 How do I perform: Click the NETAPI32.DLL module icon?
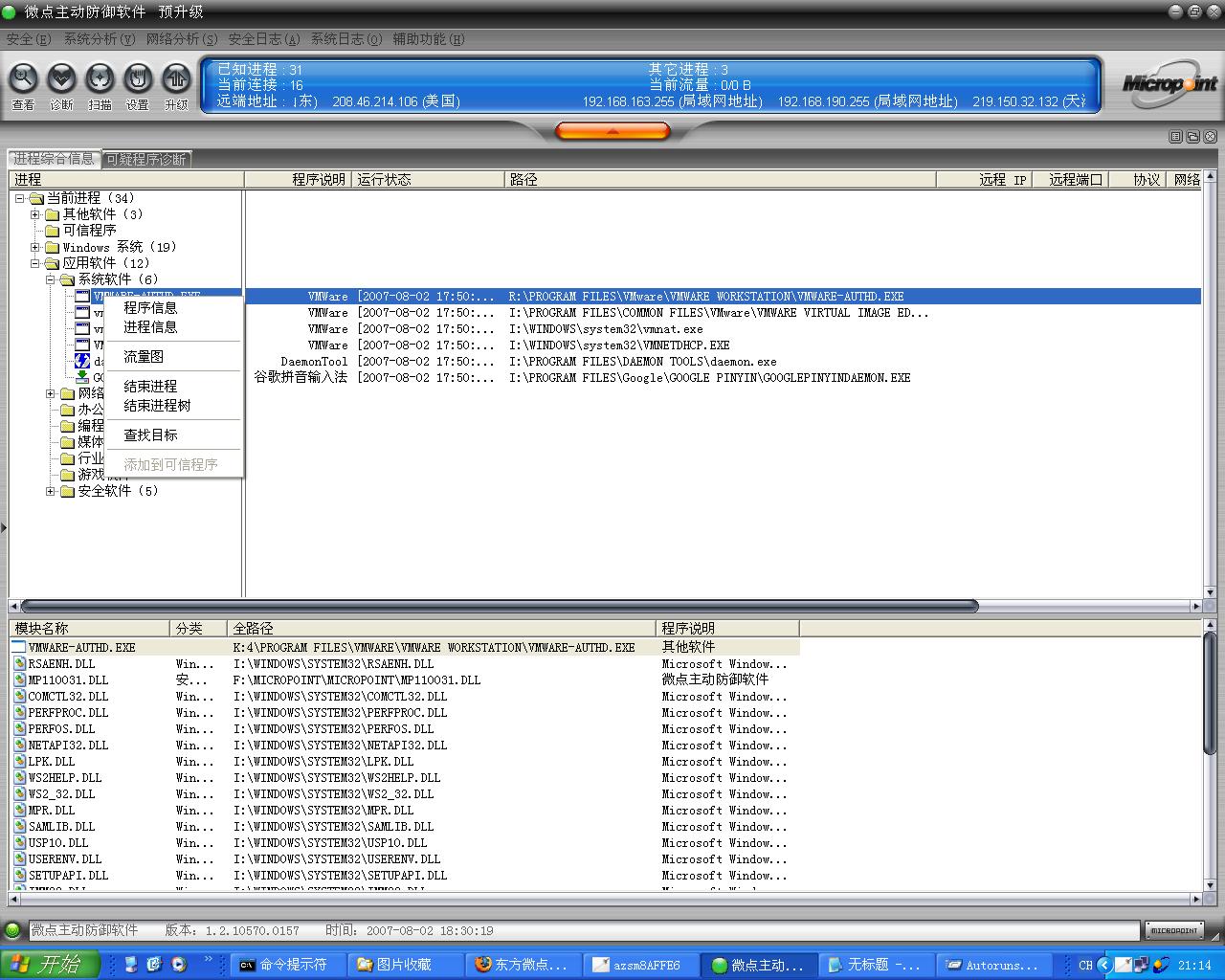pyautogui.click(x=20, y=745)
